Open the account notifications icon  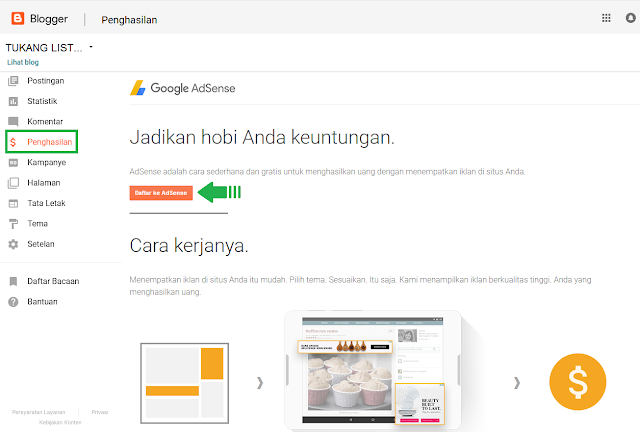(631, 18)
